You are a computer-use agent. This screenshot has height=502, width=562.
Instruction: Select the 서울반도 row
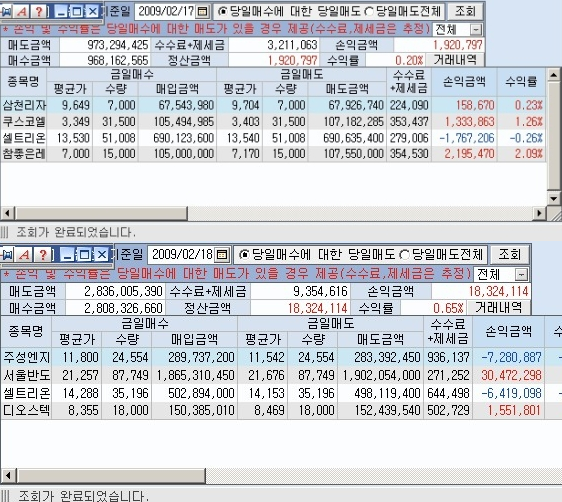pos(281,375)
